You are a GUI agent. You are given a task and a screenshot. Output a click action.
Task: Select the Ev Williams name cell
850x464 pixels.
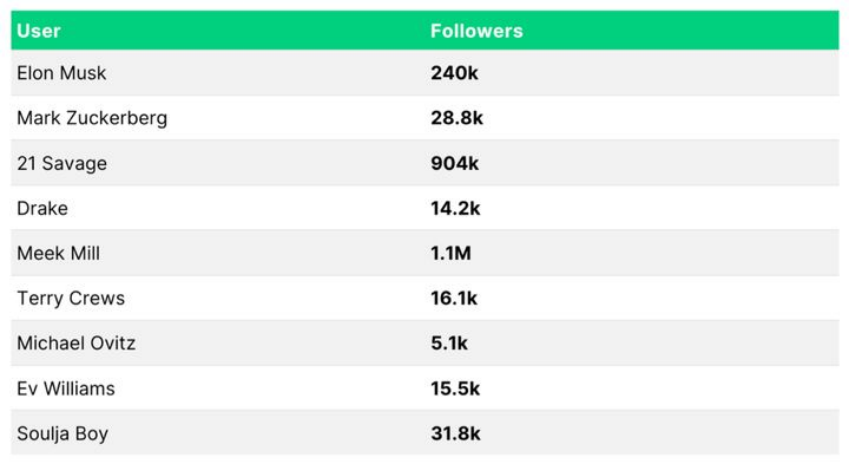tap(66, 388)
